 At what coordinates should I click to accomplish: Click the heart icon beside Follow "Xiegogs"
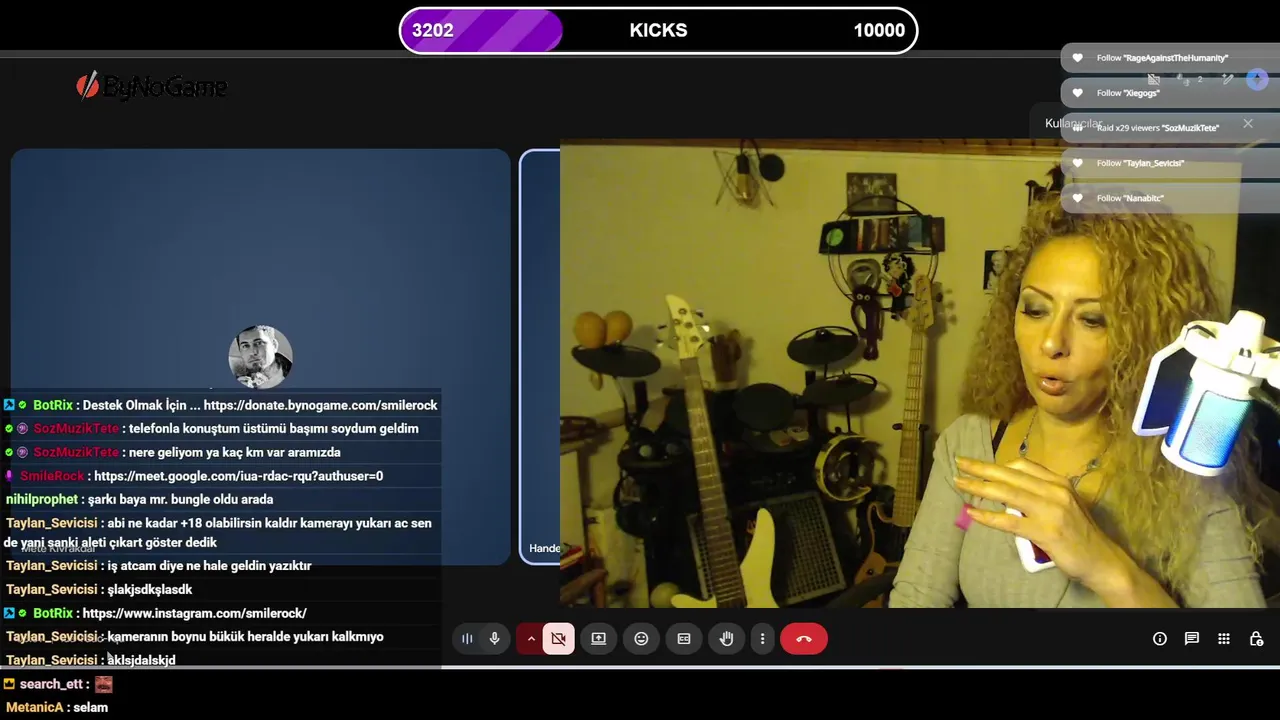click(x=1077, y=93)
